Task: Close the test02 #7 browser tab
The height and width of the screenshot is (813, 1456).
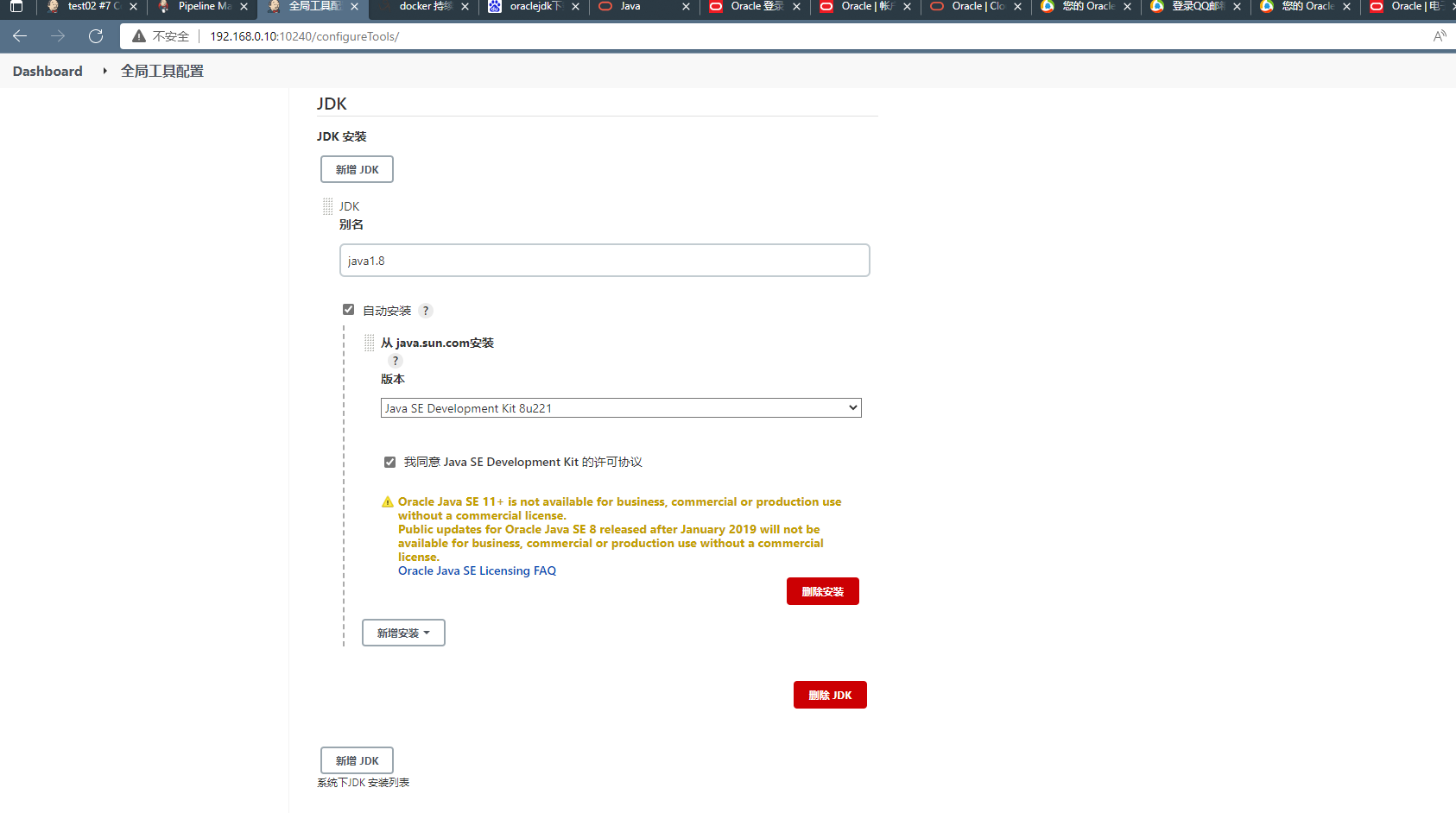Action: click(x=133, y=7)
